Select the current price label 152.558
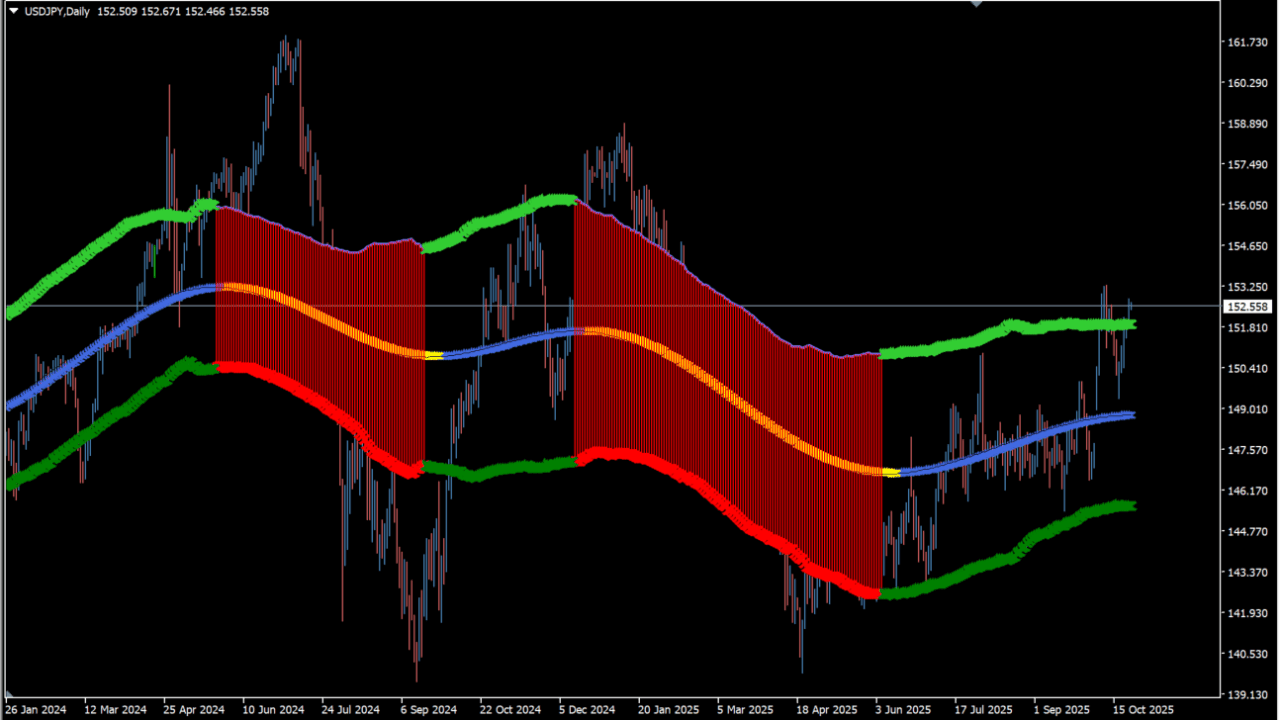This screenshot has width=1280, height=720. point(1246,307)
